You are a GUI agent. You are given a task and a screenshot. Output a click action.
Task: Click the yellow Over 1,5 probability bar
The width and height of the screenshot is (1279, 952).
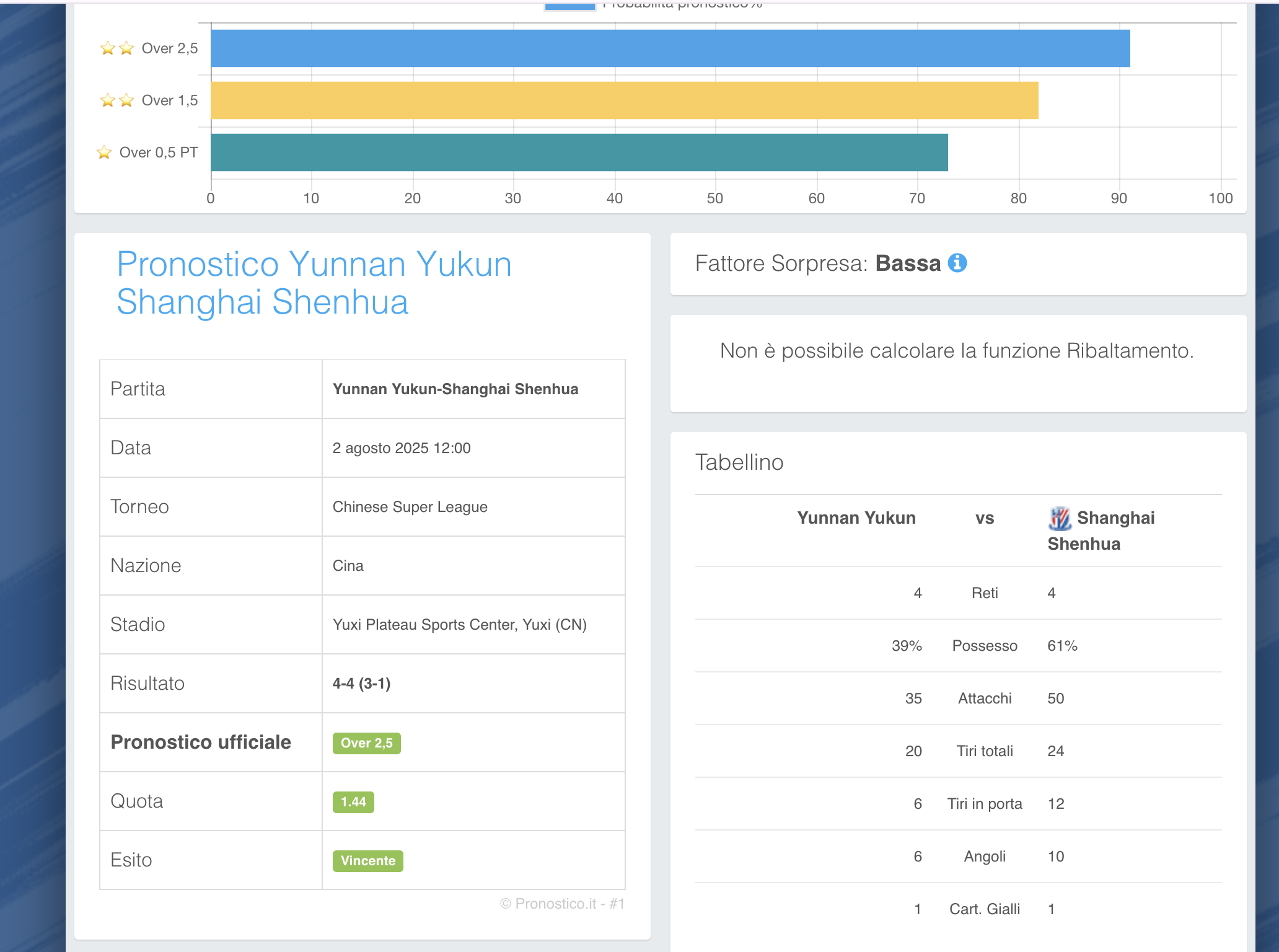tap(625, 100)
